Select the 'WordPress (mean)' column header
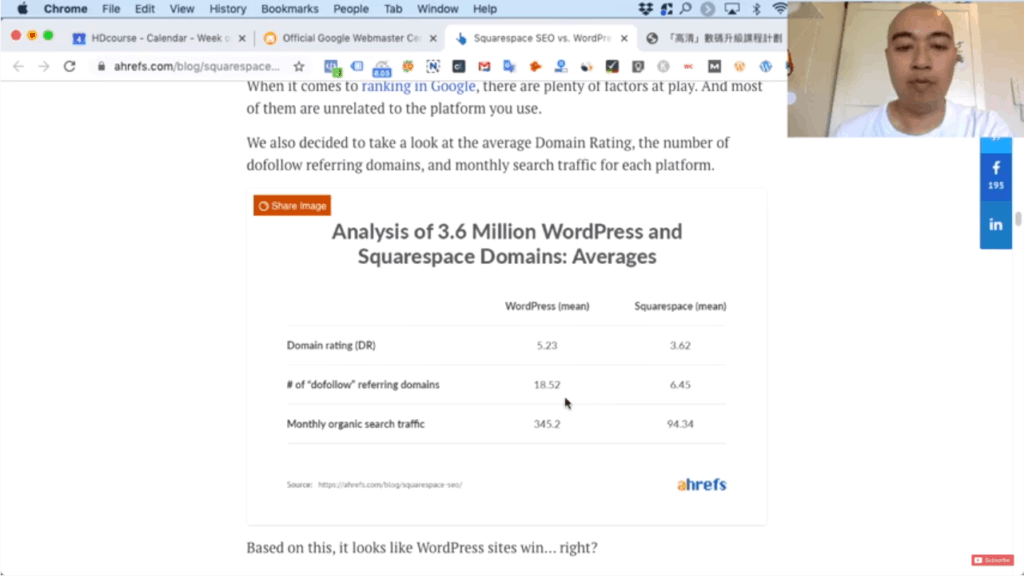 coord(547,306)
